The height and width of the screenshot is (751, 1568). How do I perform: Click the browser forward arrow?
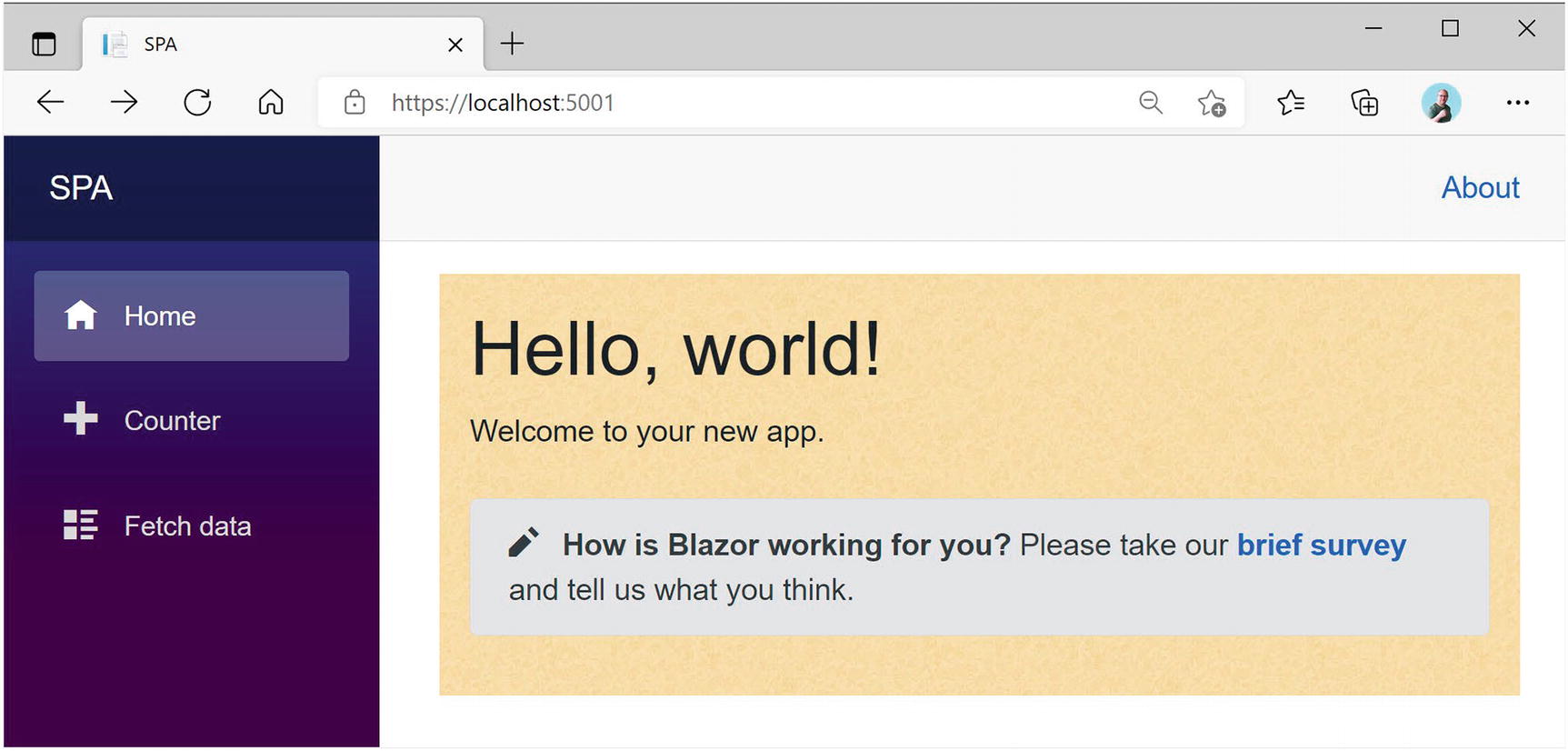point(124,103)
